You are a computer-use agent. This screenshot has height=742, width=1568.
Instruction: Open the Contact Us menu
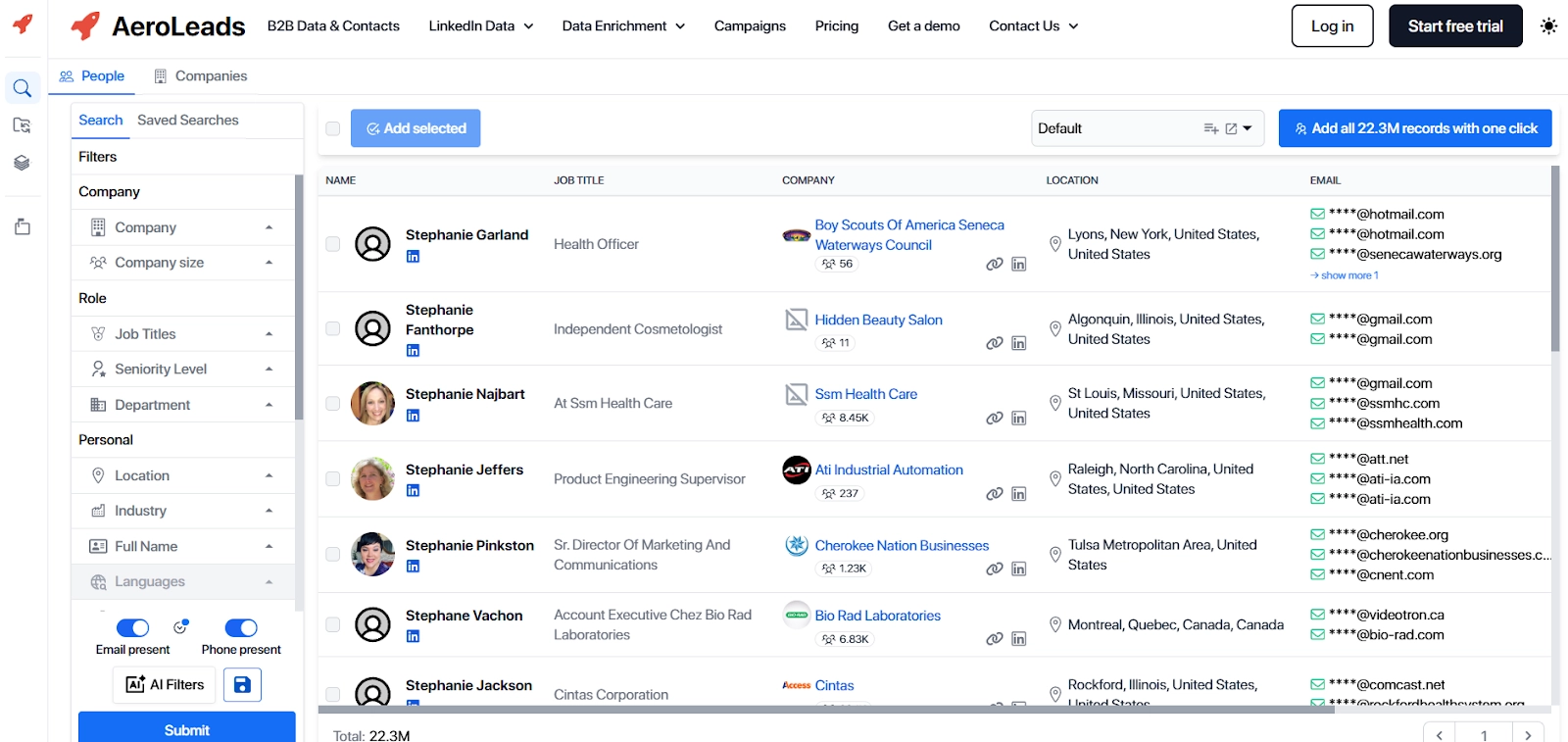click(1034, 26)
